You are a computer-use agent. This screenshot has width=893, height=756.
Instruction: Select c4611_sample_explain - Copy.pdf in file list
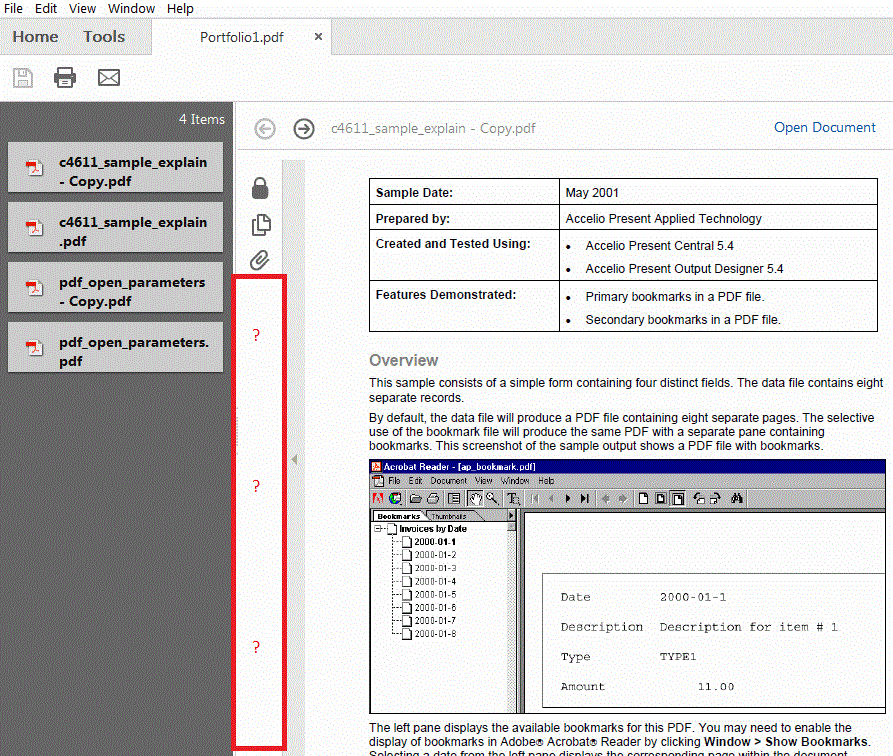pyautogui.click(x=115, y=167)
